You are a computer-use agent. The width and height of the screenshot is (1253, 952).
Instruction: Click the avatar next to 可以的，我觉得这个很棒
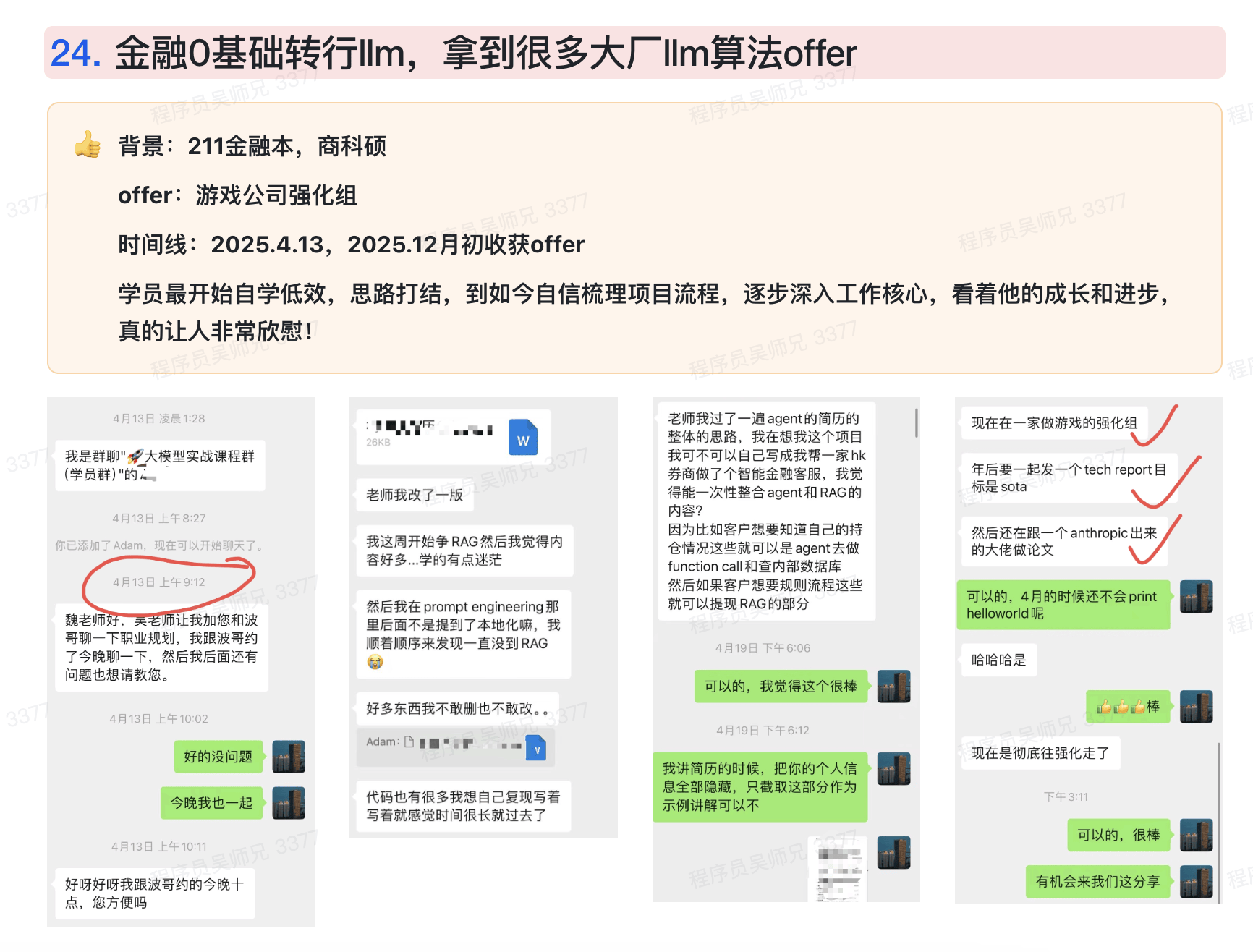pyautogui.click(x=893, y=687)
